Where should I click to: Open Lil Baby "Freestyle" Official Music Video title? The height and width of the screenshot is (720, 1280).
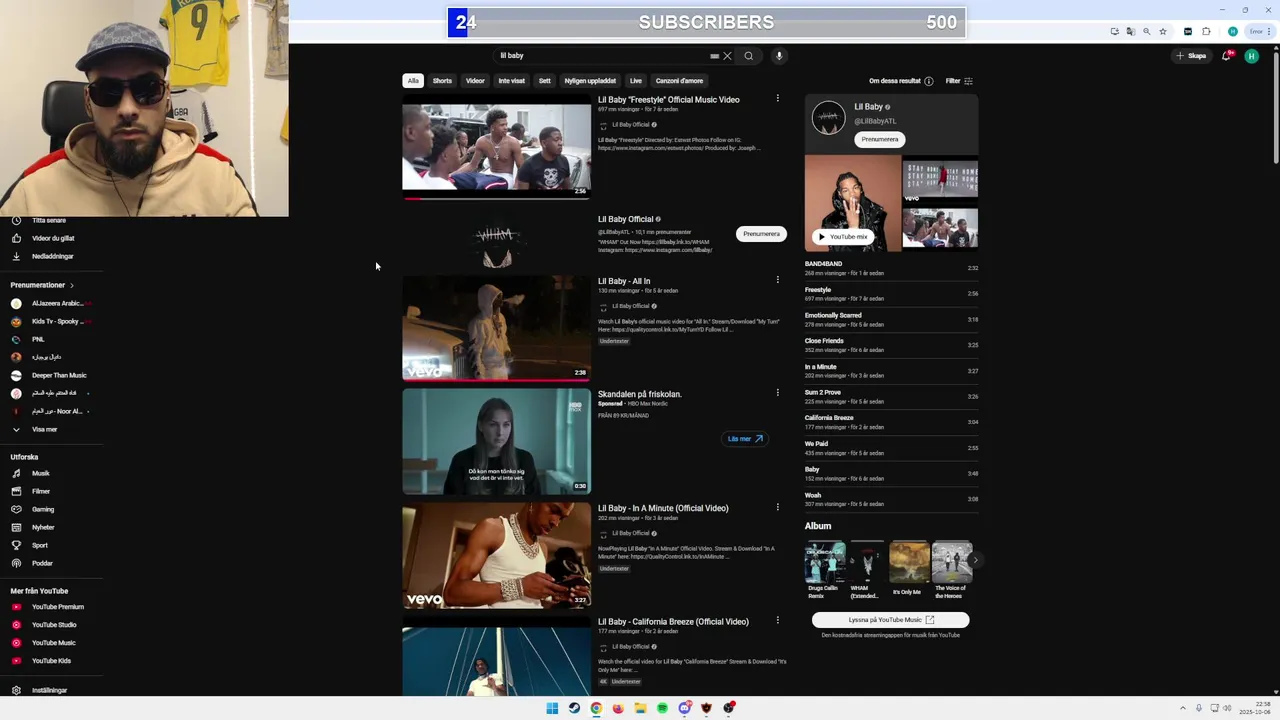669,100
